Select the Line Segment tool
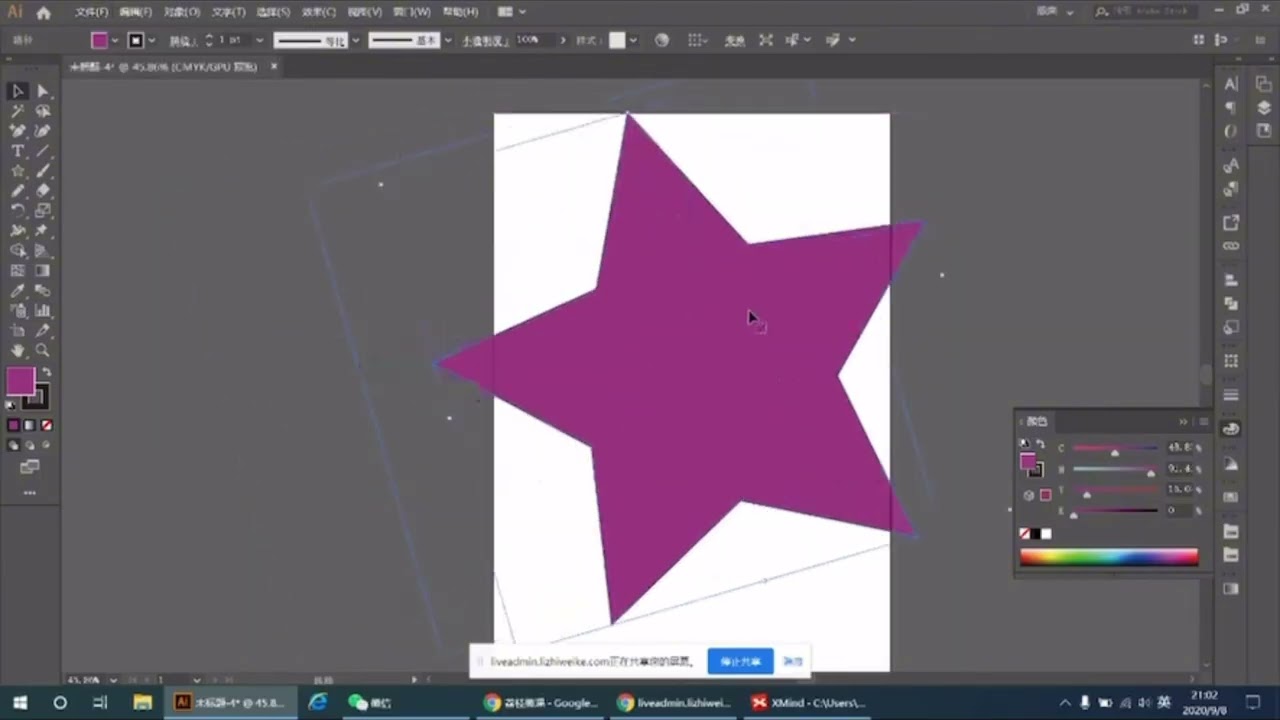 pyautogui.click(x=43, y=151)
